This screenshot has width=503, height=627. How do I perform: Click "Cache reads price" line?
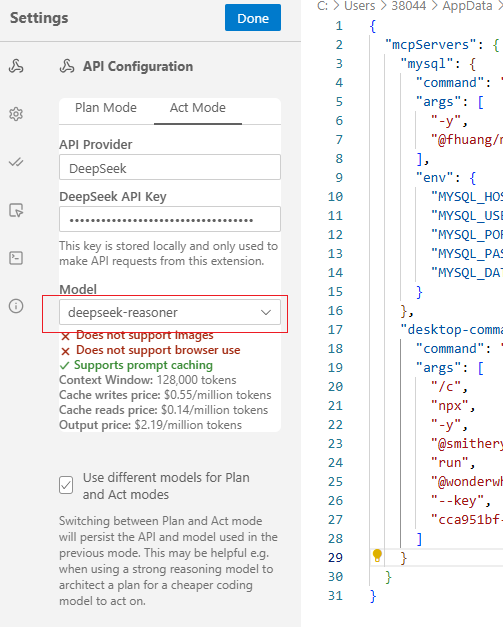coord(164,410)
